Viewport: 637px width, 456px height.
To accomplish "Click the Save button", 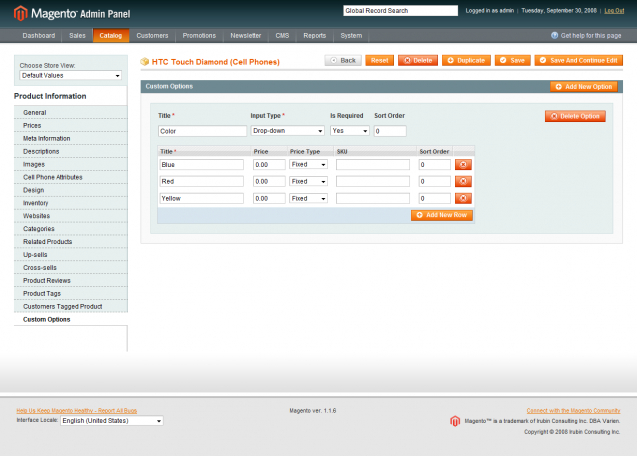I will 512,61.
